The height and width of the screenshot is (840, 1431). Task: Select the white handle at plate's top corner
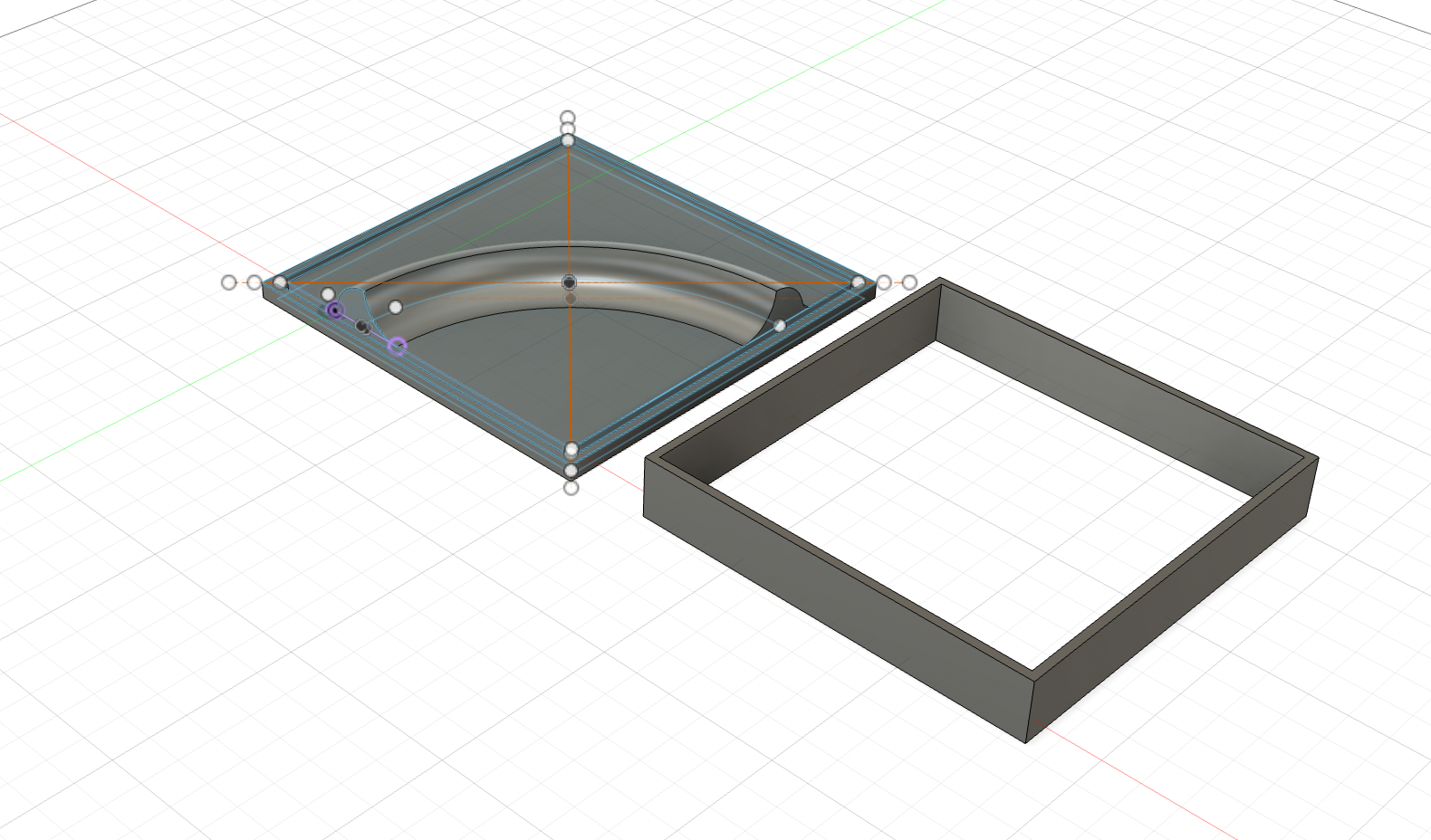coord(568,140)
